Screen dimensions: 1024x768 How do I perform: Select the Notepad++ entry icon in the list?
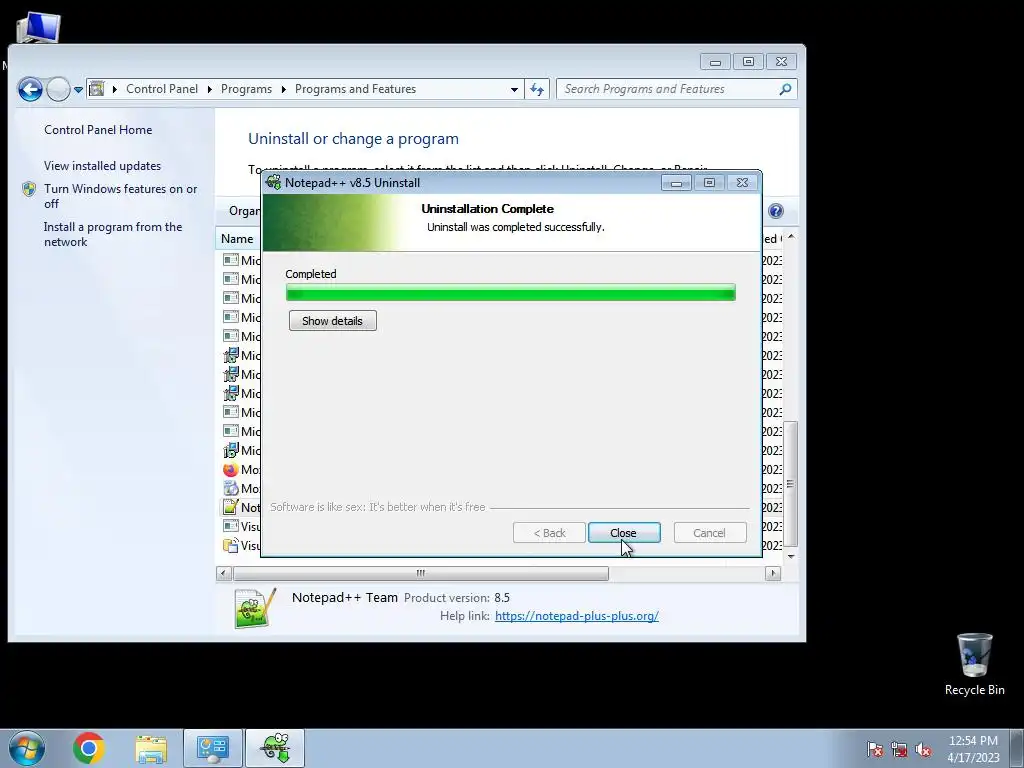[x=231, y=507]
